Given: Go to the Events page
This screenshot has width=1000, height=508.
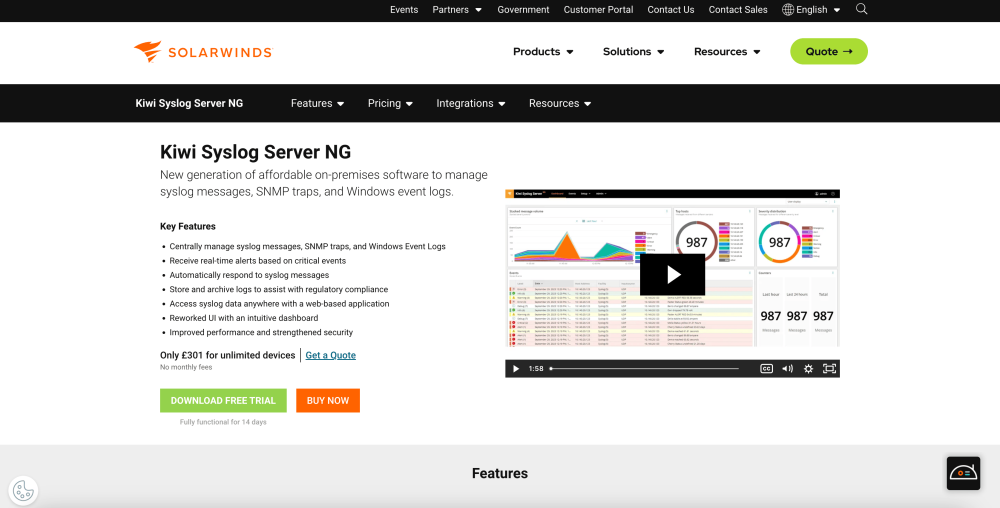Looking at the screenshot, I should pyautogui.click(x=404, y=10).
